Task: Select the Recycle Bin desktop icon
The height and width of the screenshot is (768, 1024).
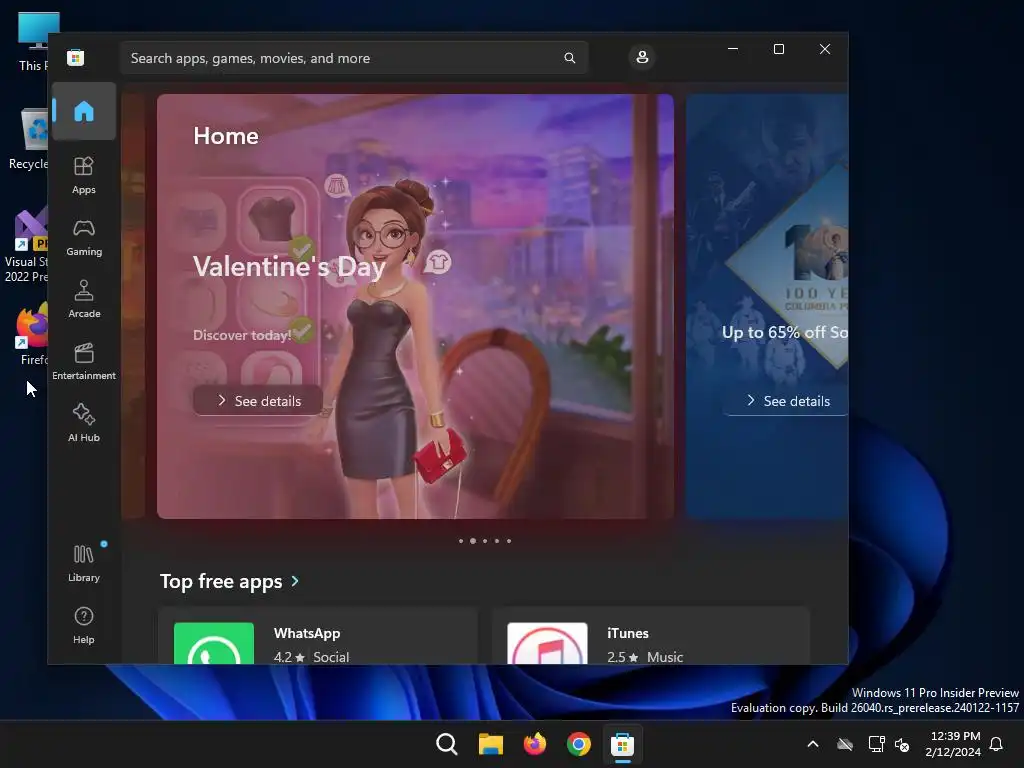Action: click(x=27, y=138)
